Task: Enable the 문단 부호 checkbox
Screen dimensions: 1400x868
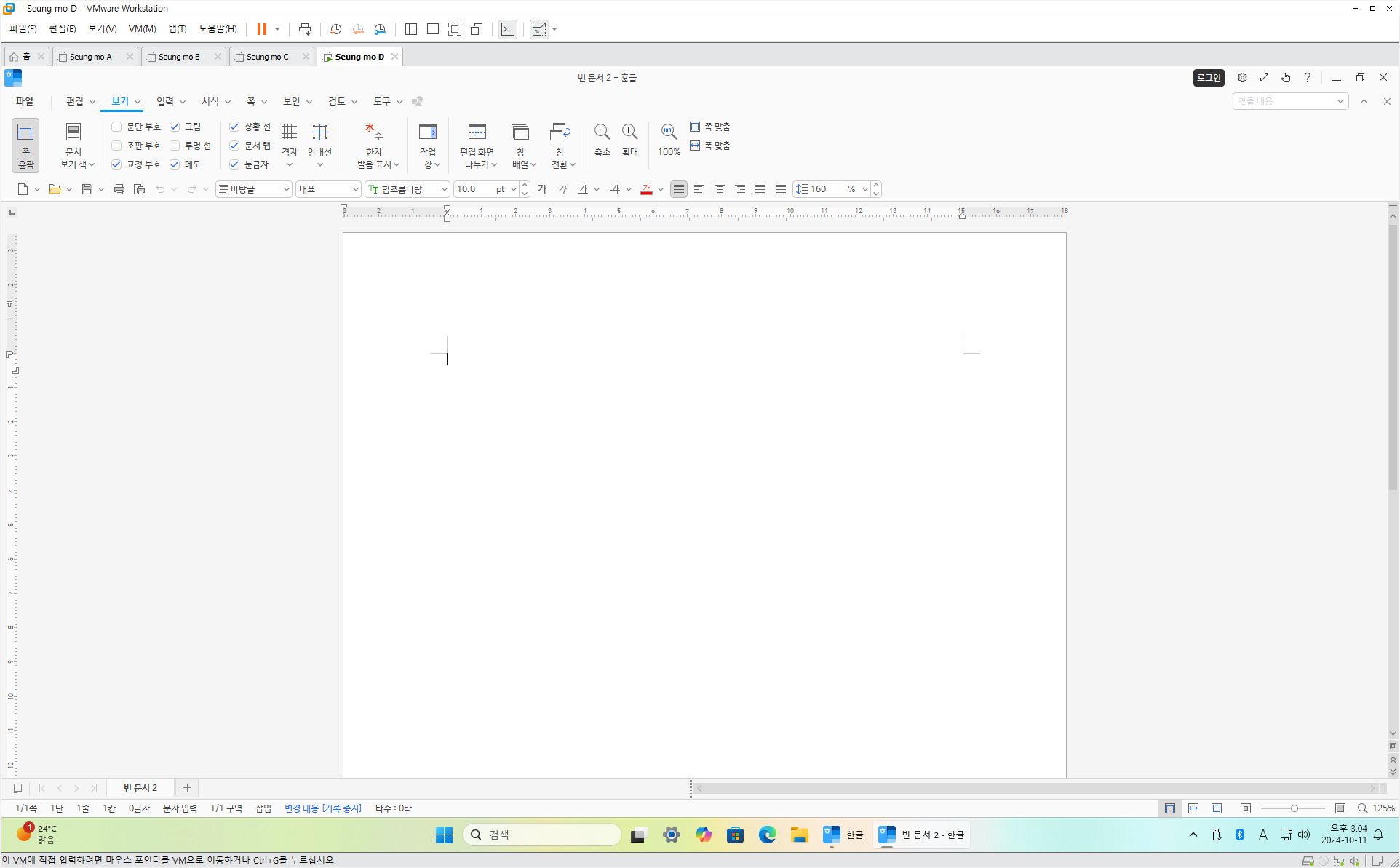Action: [x=116, y=127]
